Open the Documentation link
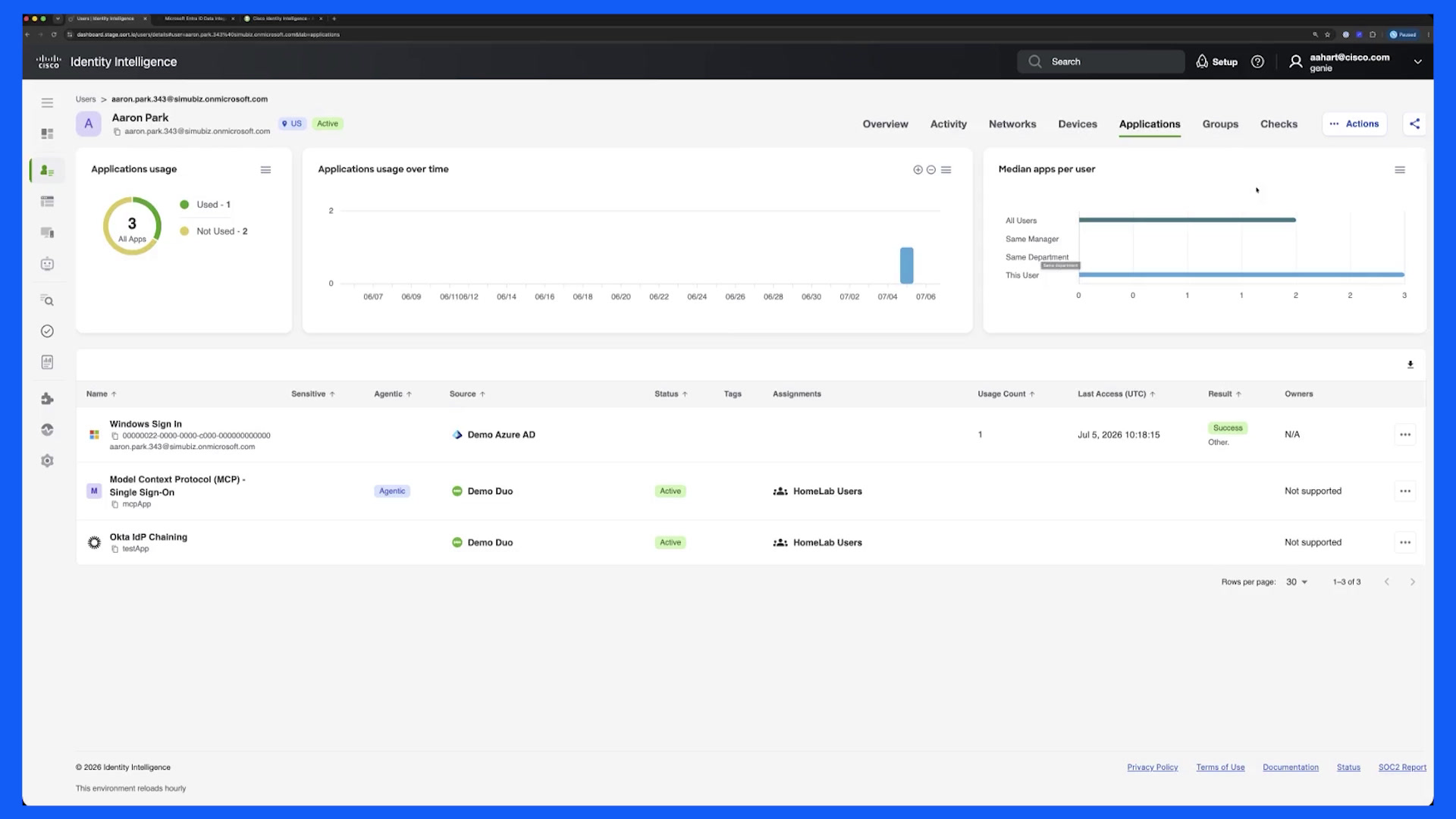 (x=1290, y=767)
